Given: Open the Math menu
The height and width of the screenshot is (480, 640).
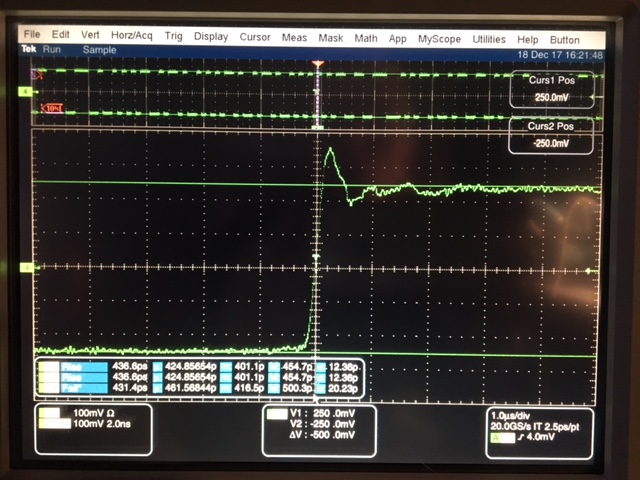Looking at the screenshot, I should click(366, 38).
